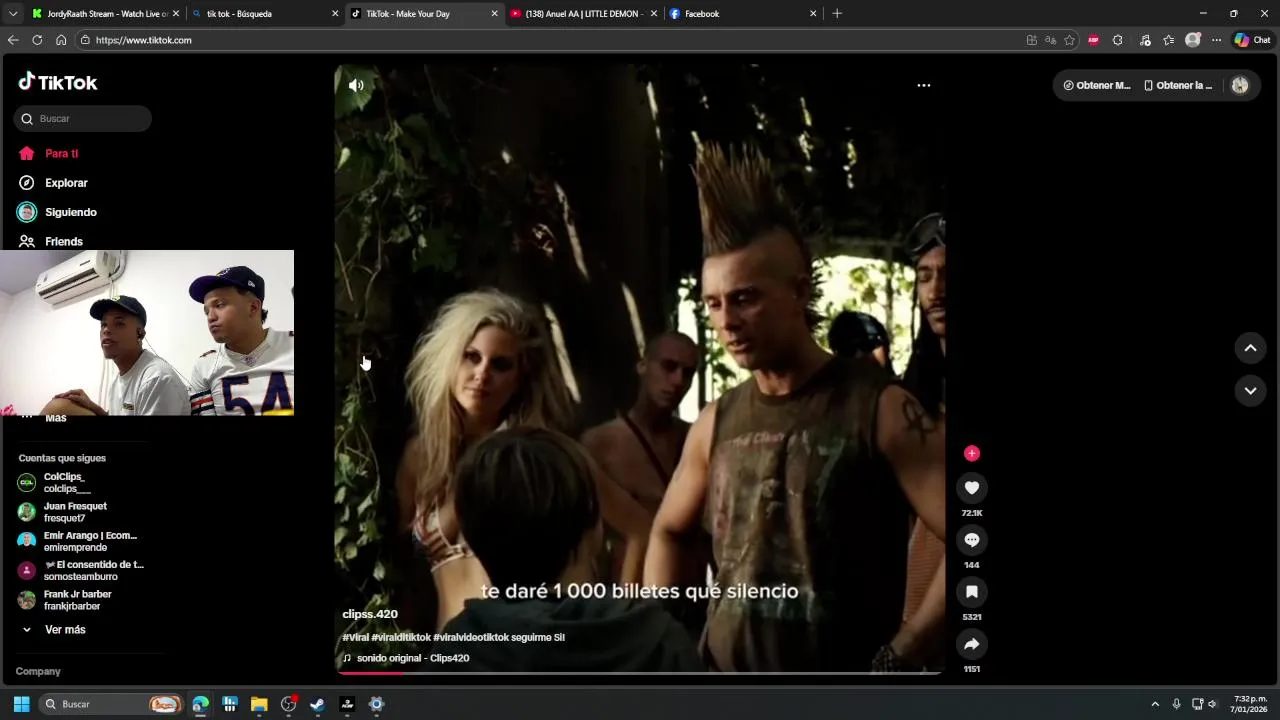Open the ColClips_ followed account
The height and width of the screenshot is (720, 1280).
pyautogui.click(x=80, y=483)
